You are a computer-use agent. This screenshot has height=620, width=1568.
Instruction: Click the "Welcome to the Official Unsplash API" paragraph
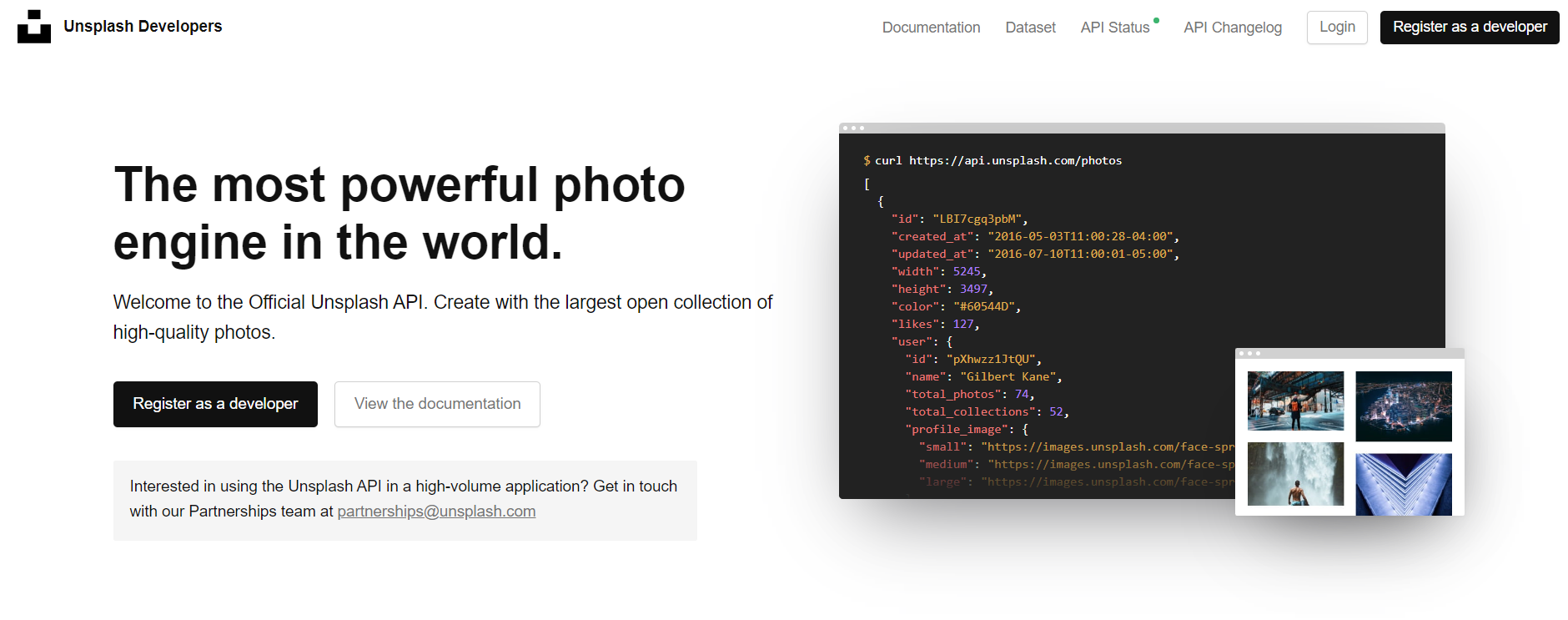tap(443, 317)
